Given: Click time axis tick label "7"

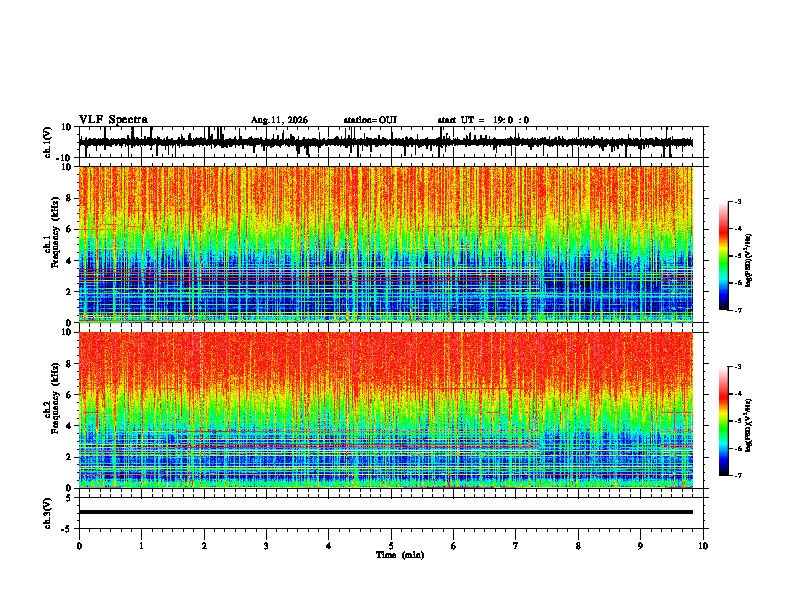Looking at the screenshot, I should point(516,546).
